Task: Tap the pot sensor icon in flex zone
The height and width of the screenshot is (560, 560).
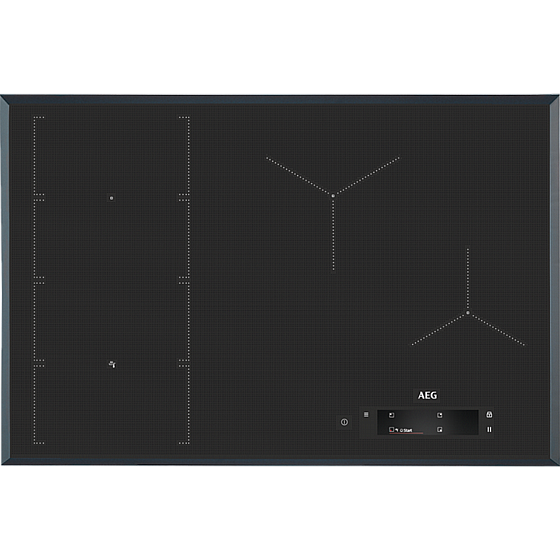Action: pos(112,364)
